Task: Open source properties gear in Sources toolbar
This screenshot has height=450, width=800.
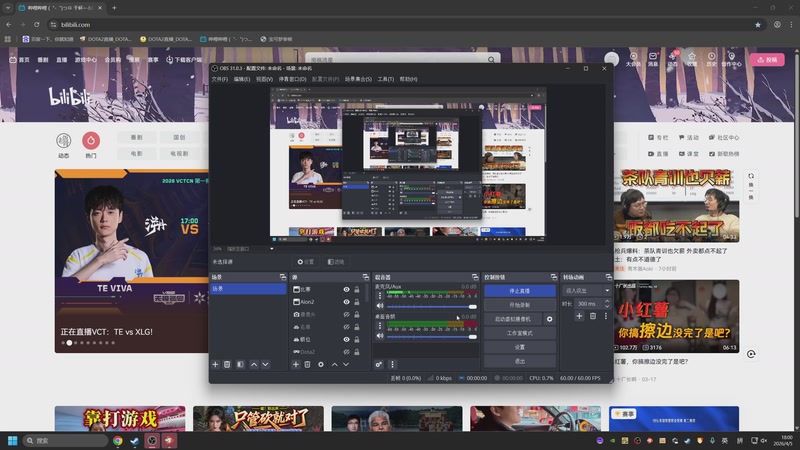Action: point(321,364)
